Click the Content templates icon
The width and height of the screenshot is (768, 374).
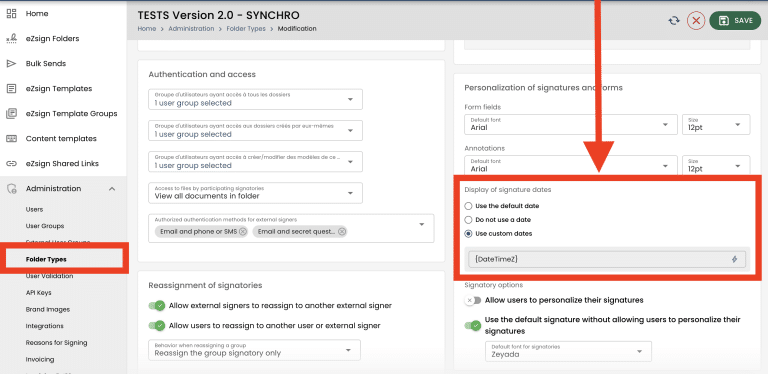point(11,139)
